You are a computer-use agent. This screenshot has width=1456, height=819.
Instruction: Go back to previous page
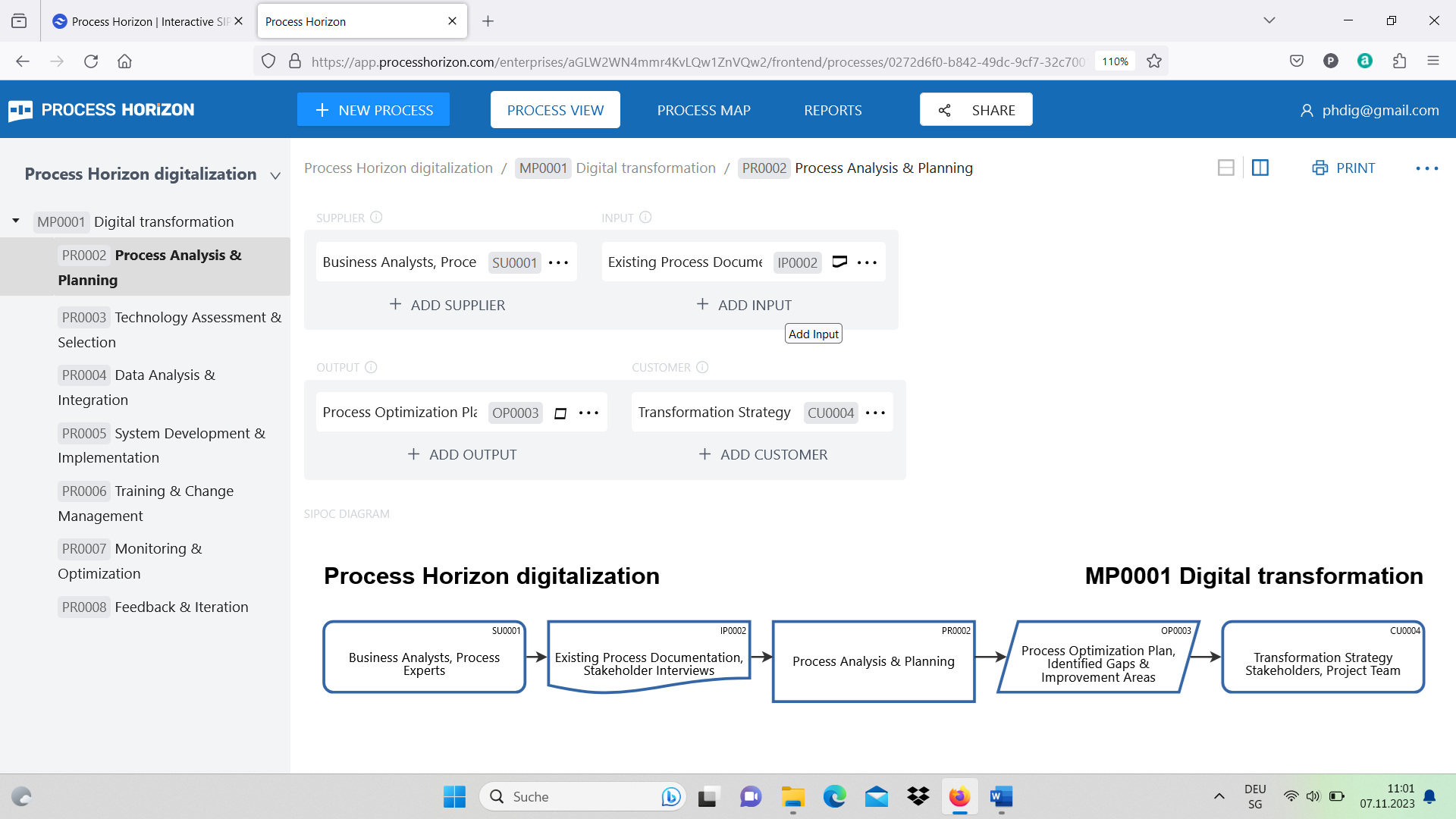coord(23,61)
